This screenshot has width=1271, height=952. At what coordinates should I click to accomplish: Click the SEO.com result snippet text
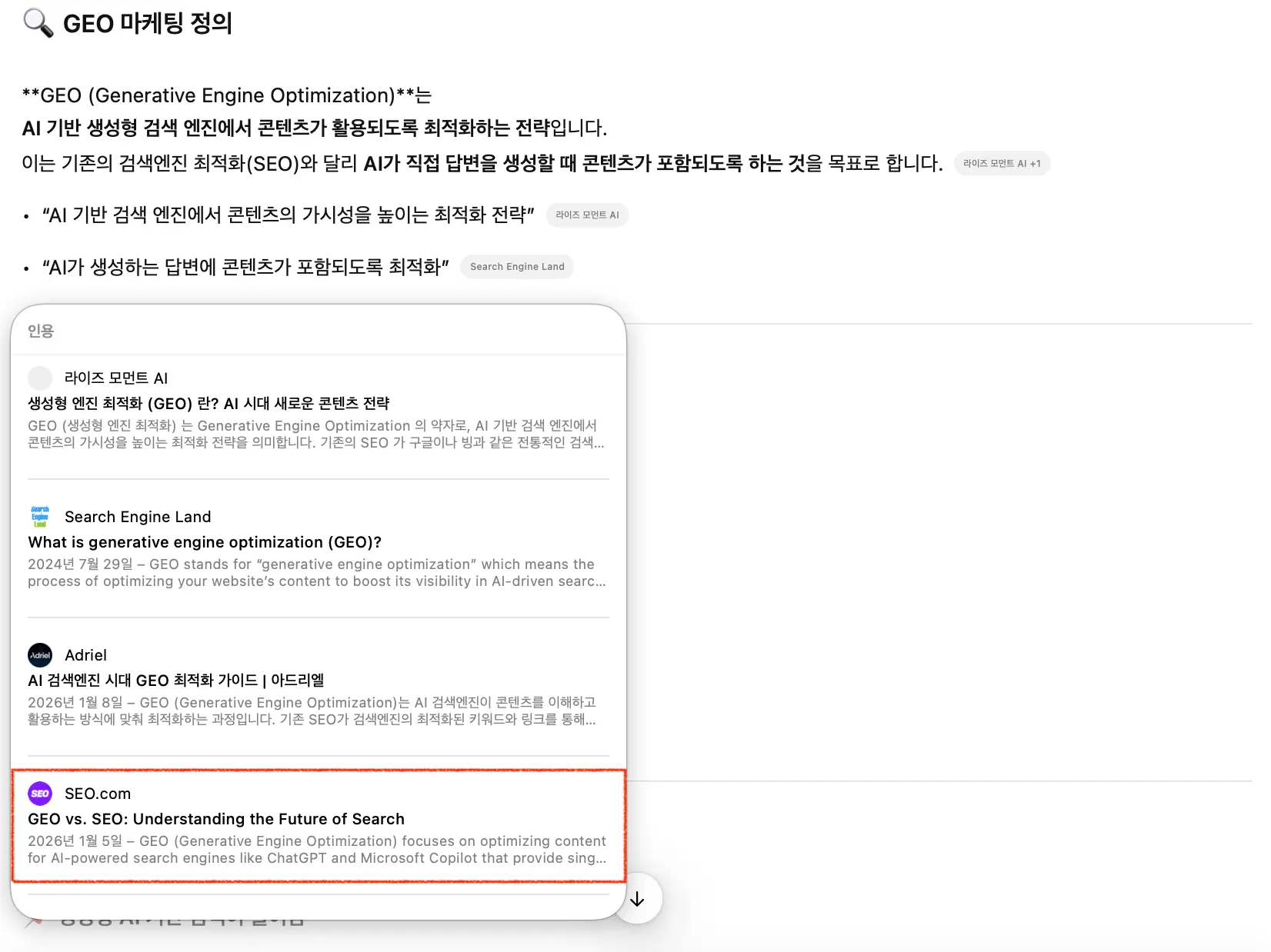317,850
